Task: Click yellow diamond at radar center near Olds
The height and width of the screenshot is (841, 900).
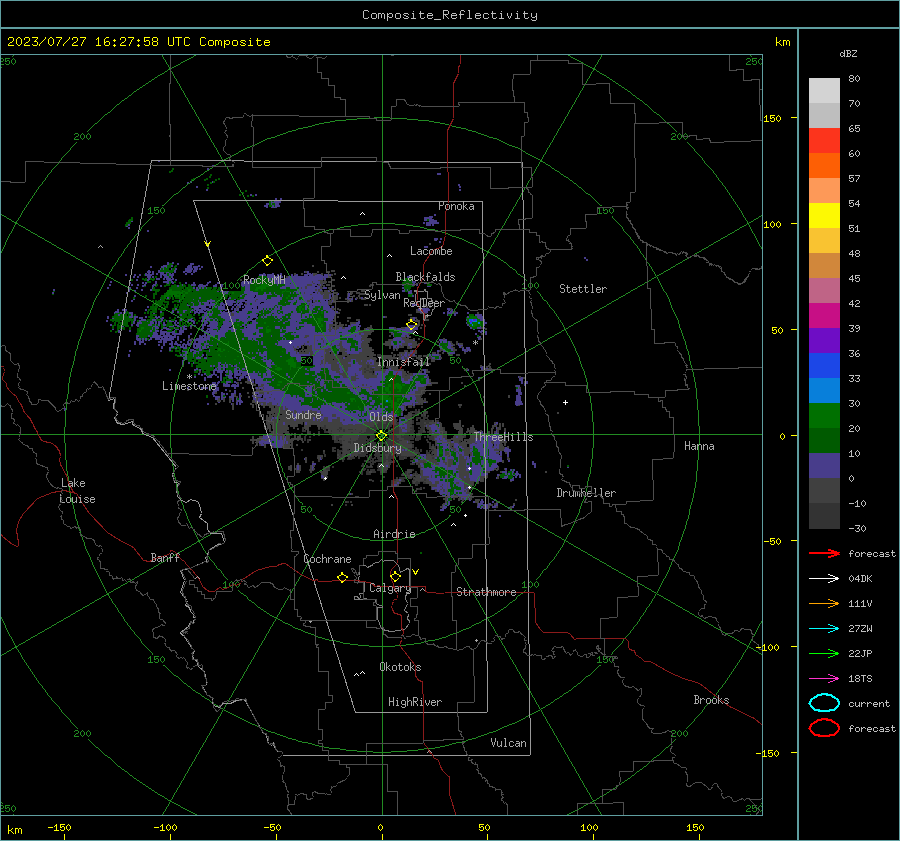Action: [381, 436]
